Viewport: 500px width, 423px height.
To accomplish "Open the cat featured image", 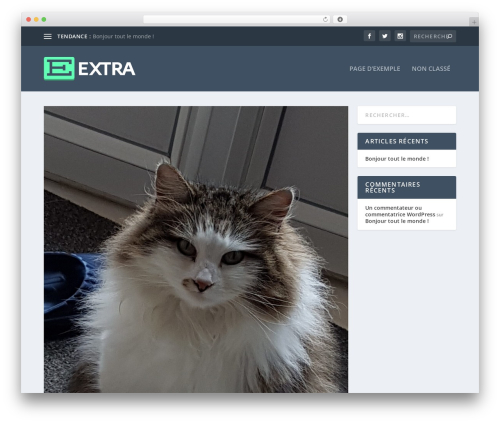I will [x=196, y=249].
